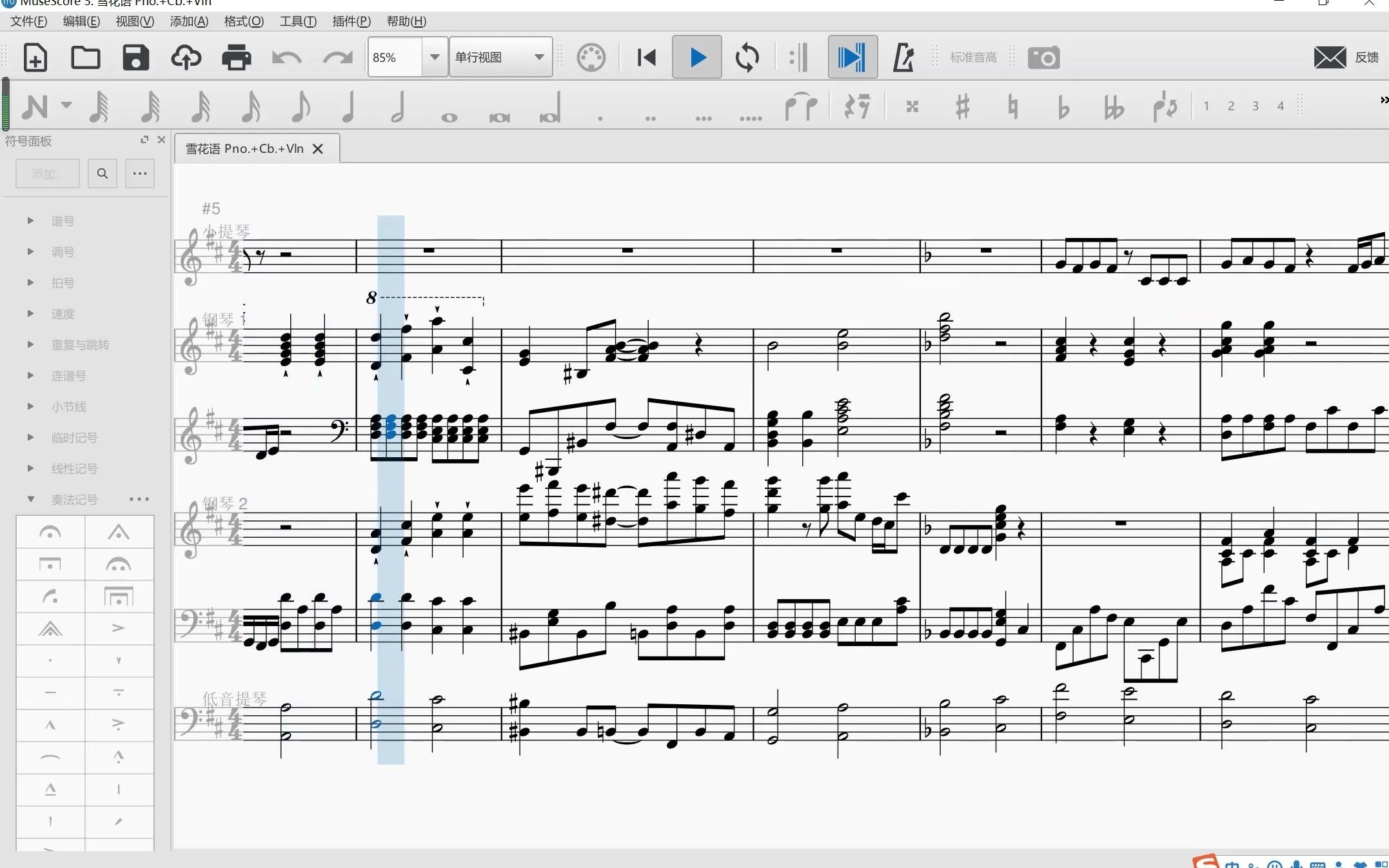Open zoom level 85% dropdown

pos(435,57)
